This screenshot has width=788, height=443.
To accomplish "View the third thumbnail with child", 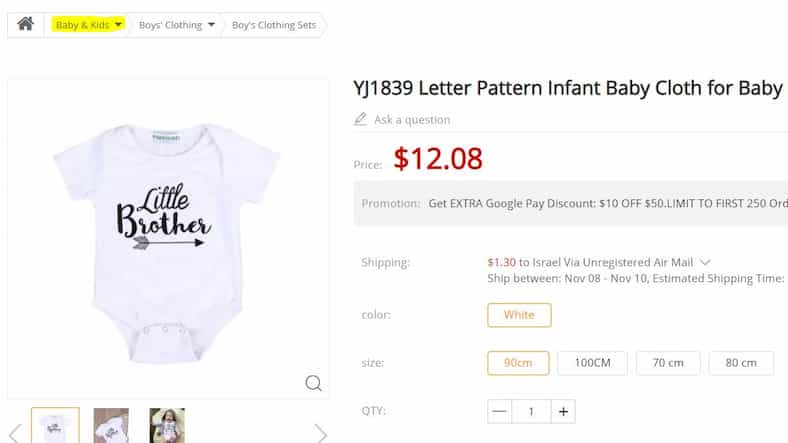I will 167,426.
